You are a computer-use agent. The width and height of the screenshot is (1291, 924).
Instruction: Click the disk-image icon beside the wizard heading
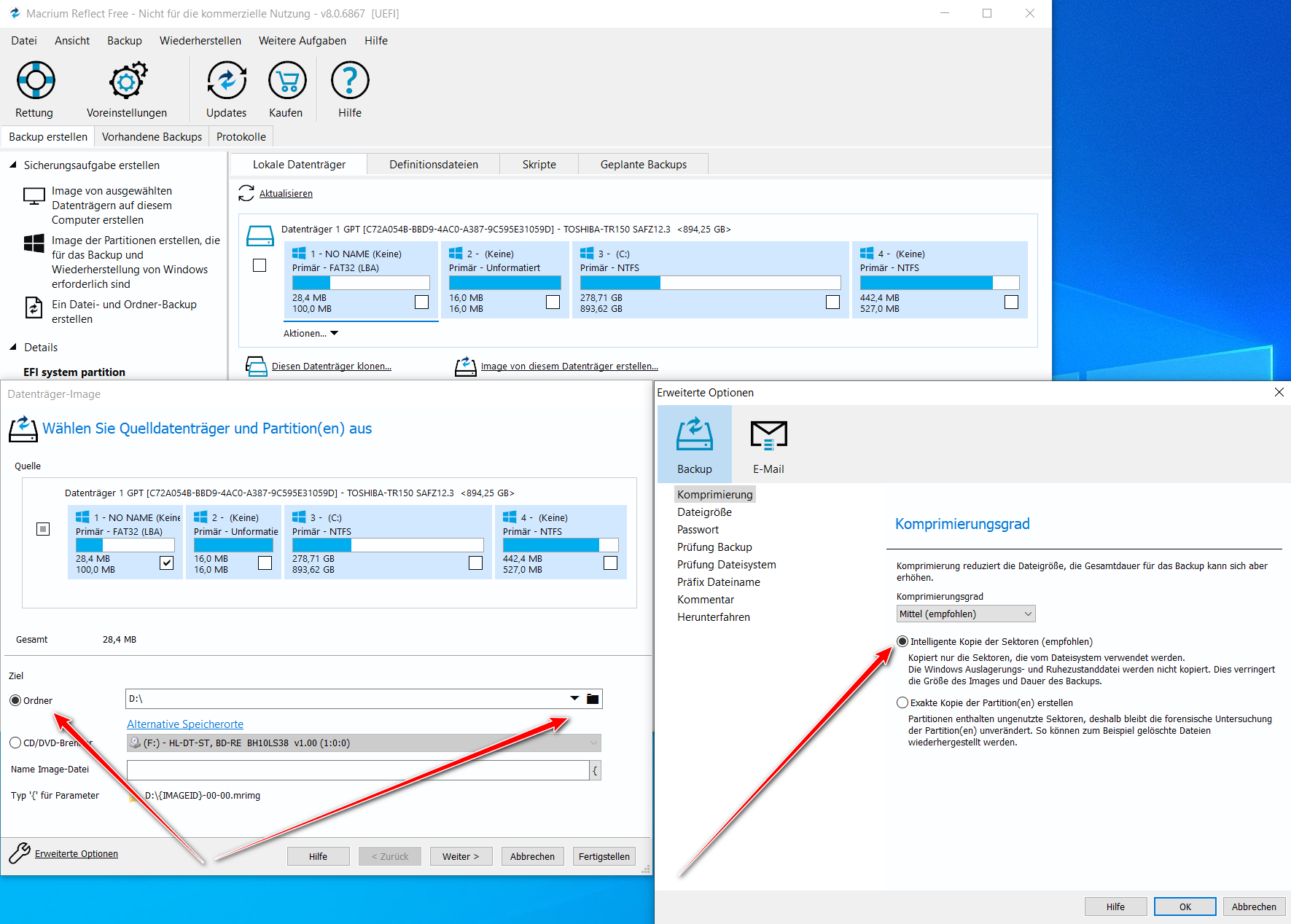[x=23, y=428]
